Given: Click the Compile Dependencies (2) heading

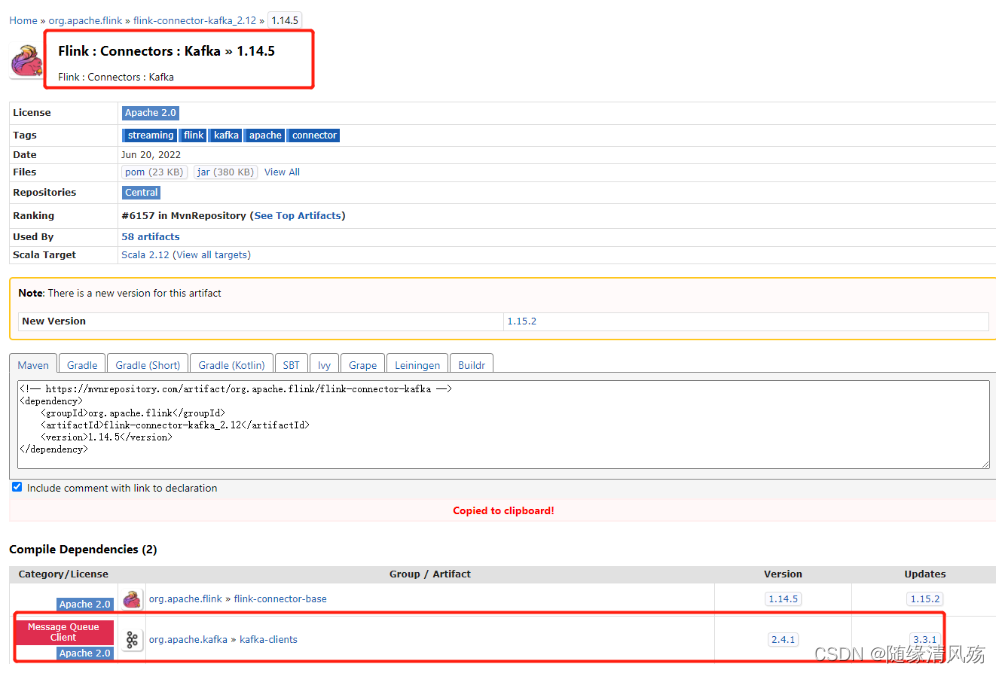Looking at the screenshot, I should click(83, 549).
